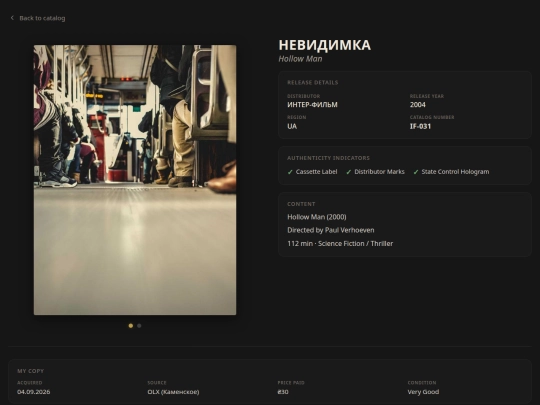Image resolution: width=540 pixels, height=405 pixels.
Task: Go back via 'Back to catalog' link
Action: (x=38, y=18)
